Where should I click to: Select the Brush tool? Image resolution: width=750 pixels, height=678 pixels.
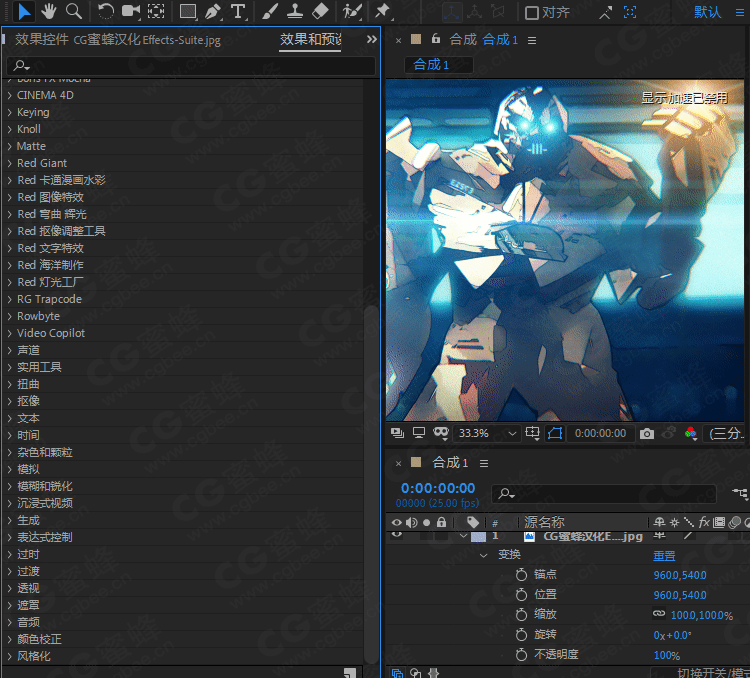point(270,11)
